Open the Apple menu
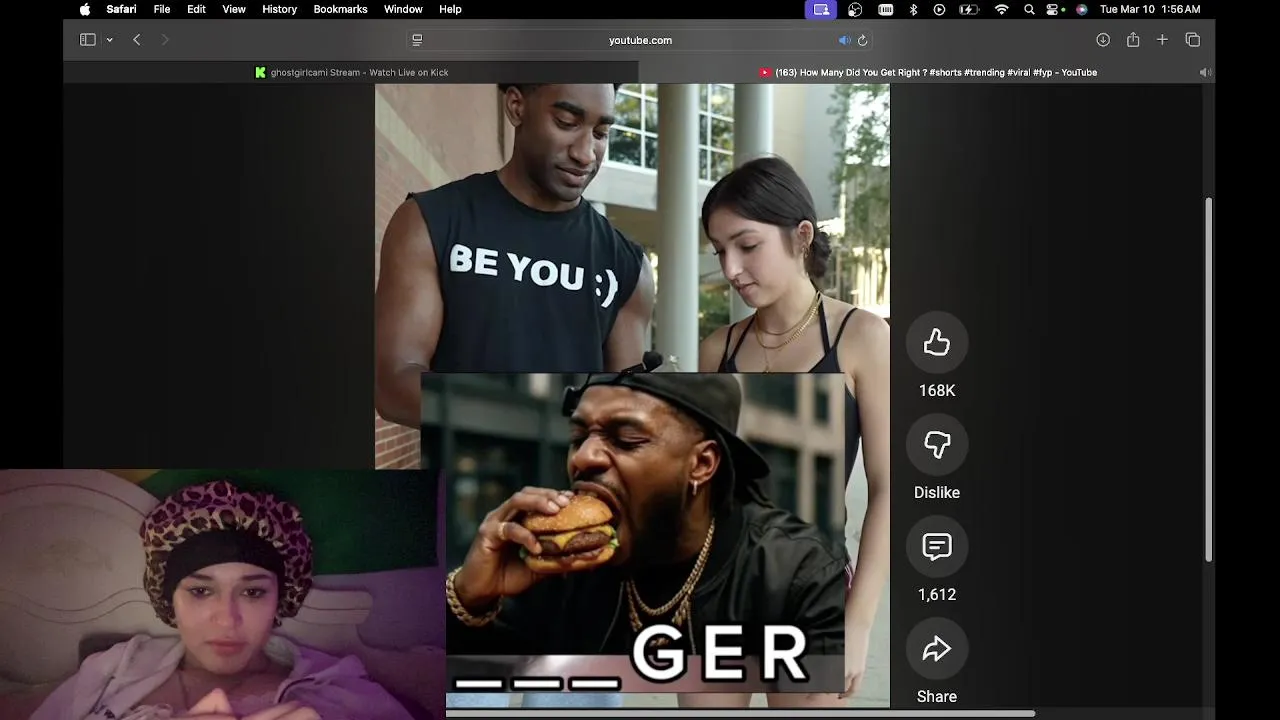The height and width of the screenshot is (720, 1280). click(x=85, y=9)
